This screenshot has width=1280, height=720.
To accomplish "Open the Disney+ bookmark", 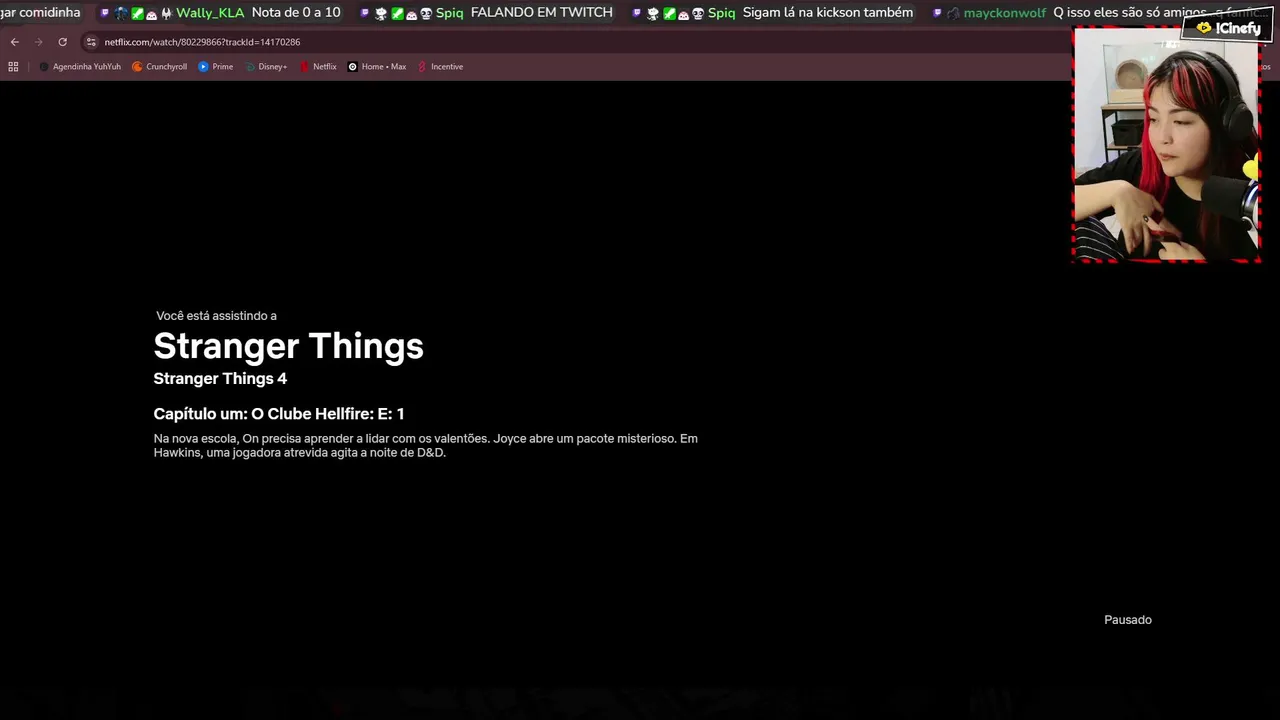I will (266, 67).
